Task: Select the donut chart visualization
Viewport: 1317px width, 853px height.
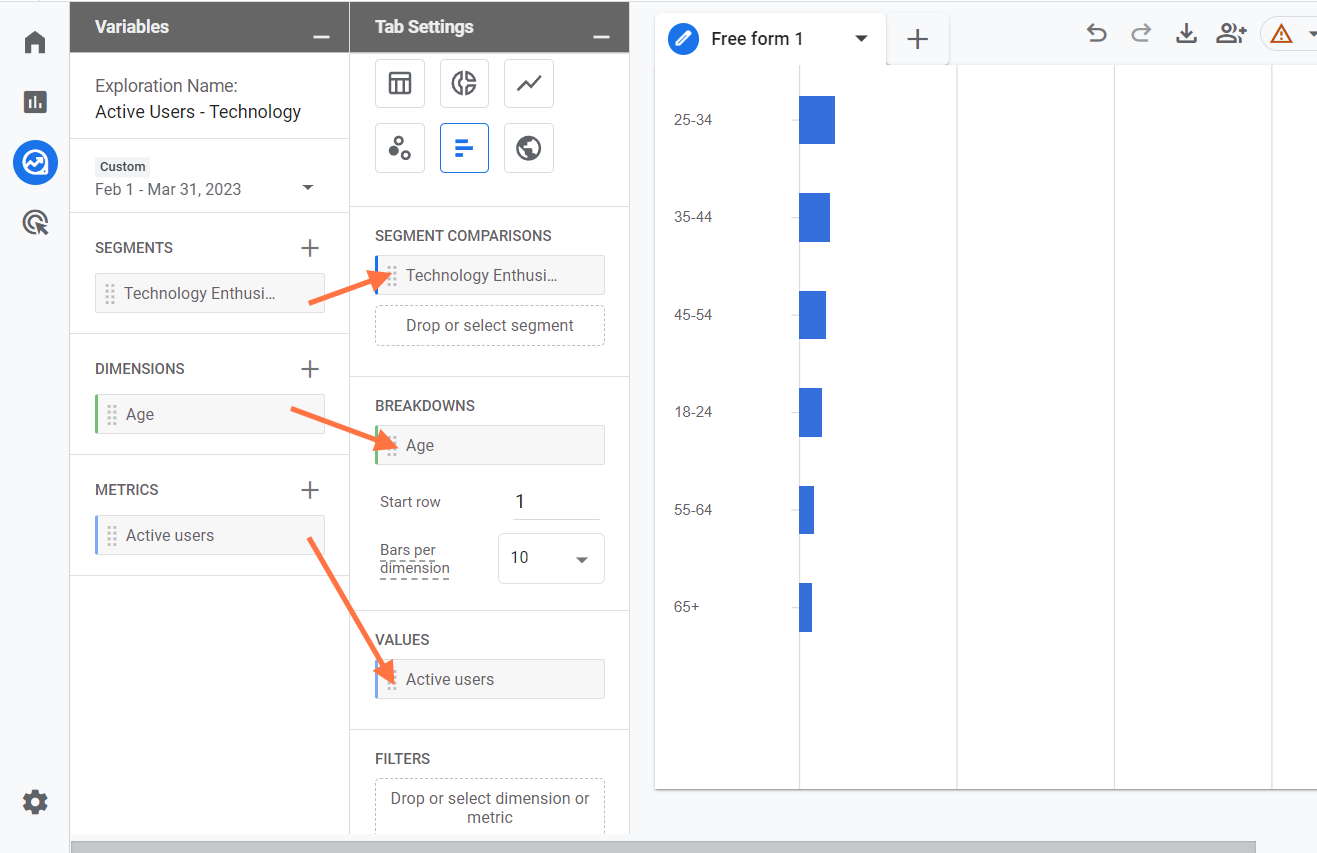Action: click(x=464, y=84)
